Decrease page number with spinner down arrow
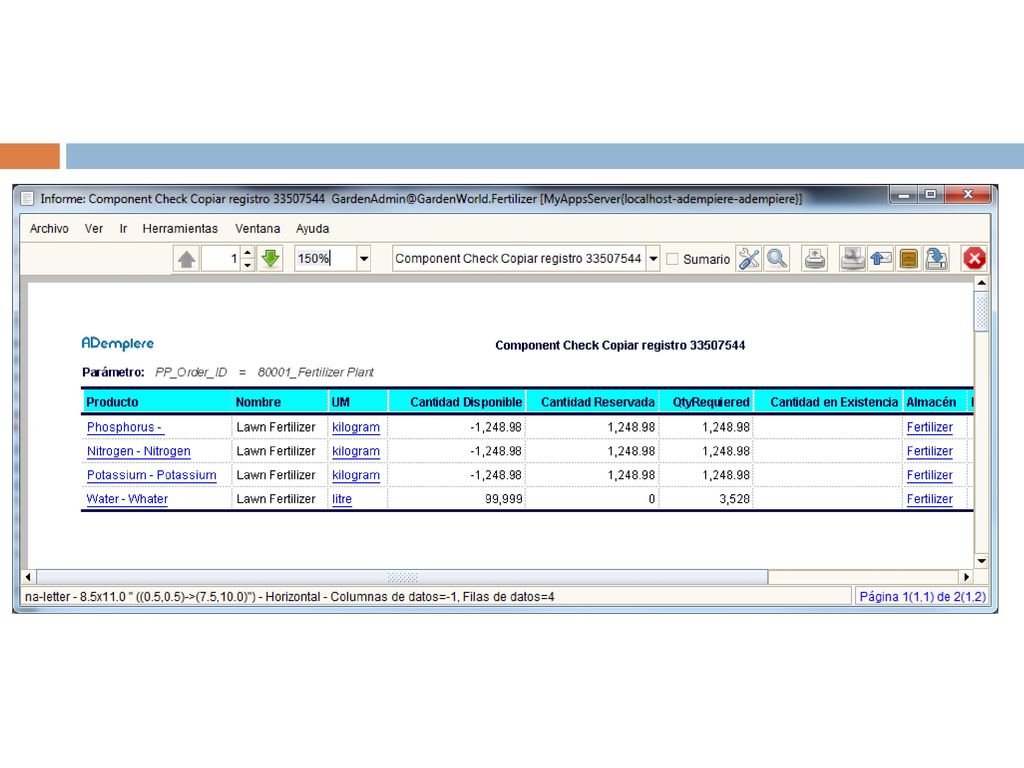The width and height of the screenshot is (1024, 768). pos(248,264)
